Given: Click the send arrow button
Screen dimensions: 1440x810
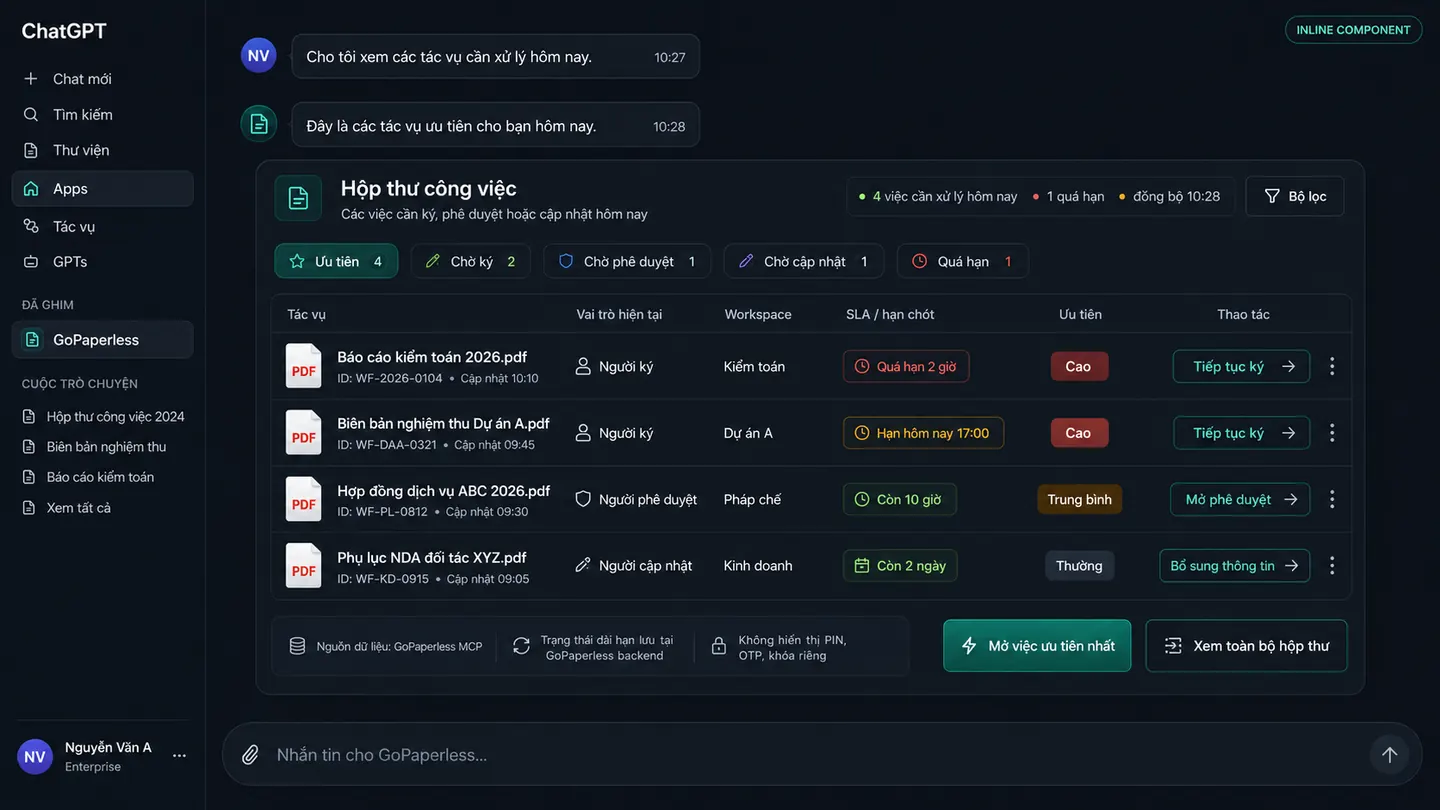Looking at the screenshot, I should coord(1390,755).
